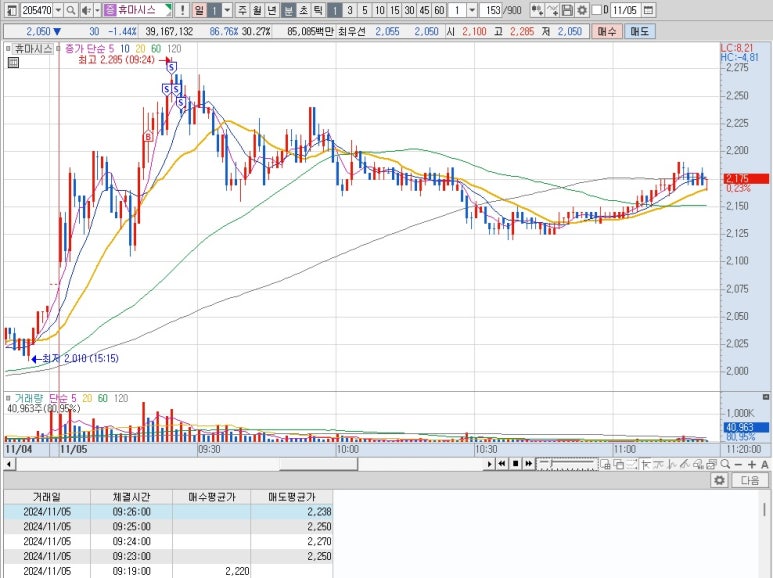Click the candle count field showing 153

point(491,10)
